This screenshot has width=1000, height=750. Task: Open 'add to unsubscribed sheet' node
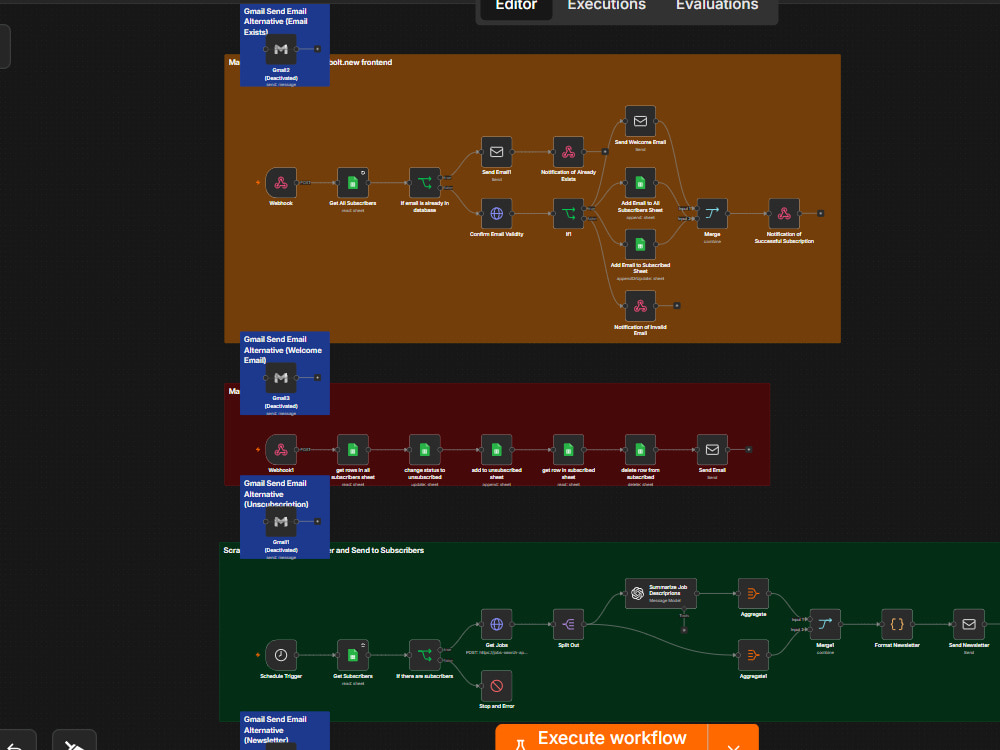496,450
